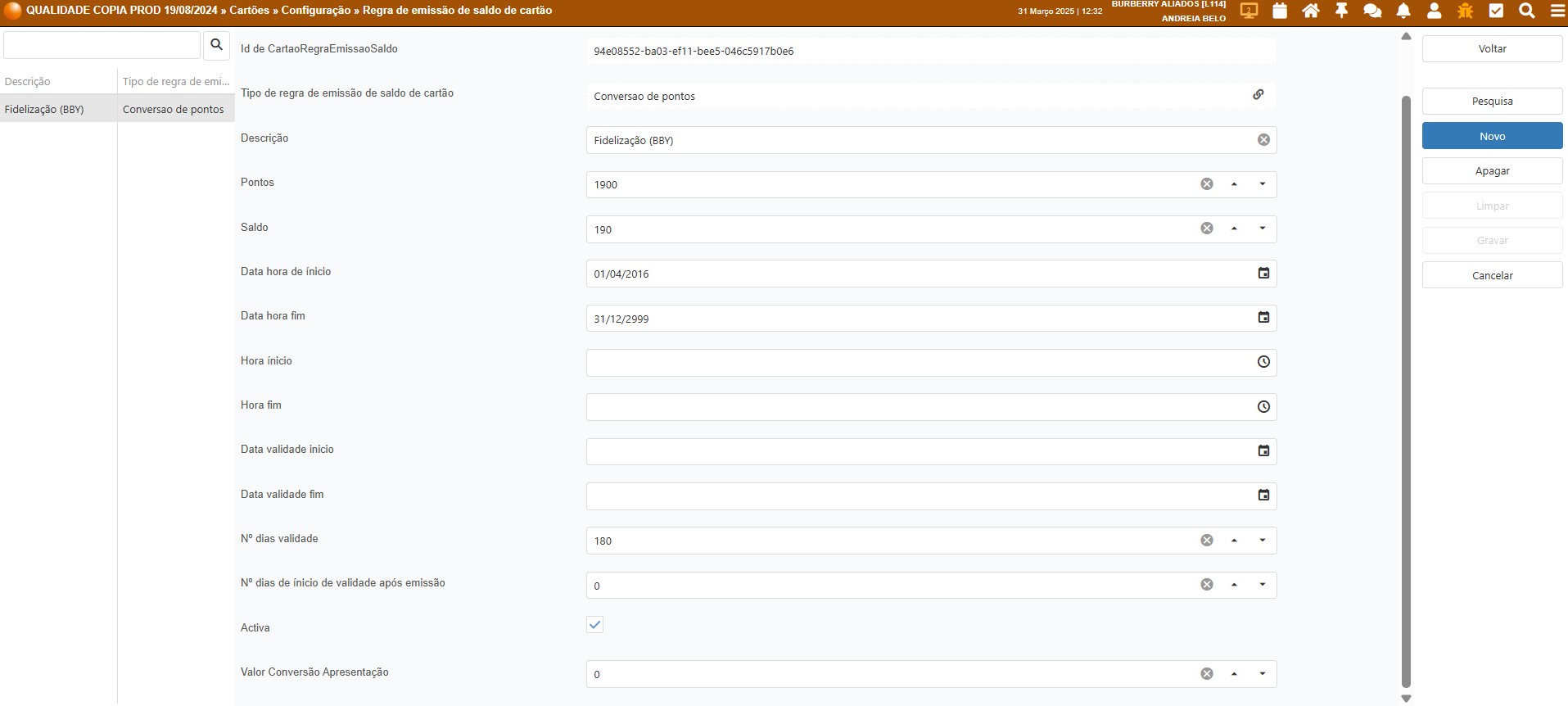Increase Nº dias validade with up arrow

click(1234, 541)
